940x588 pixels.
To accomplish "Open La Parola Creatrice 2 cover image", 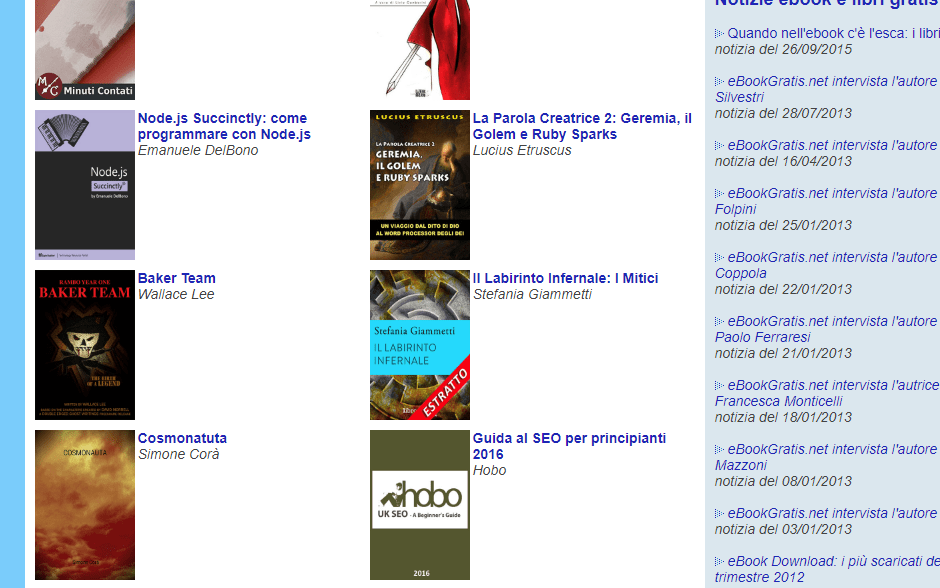I will (x=420, y=185).
